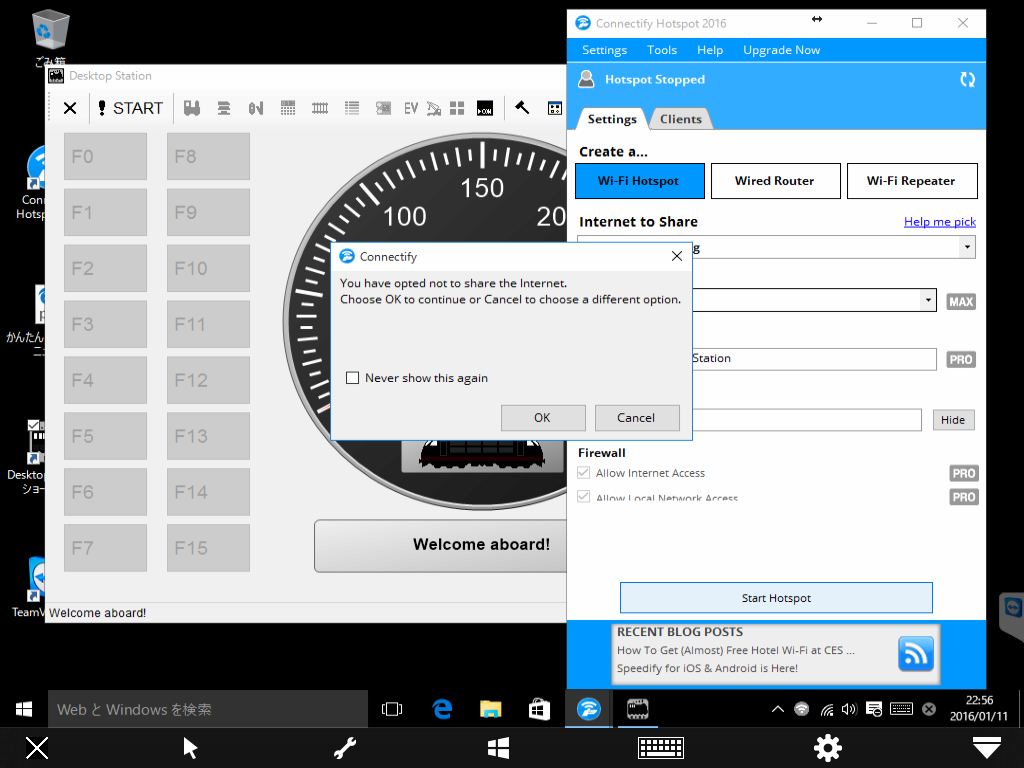
Task: Click the keypad grid icon in Desktop Station toolbar
Action: [554, 108]
